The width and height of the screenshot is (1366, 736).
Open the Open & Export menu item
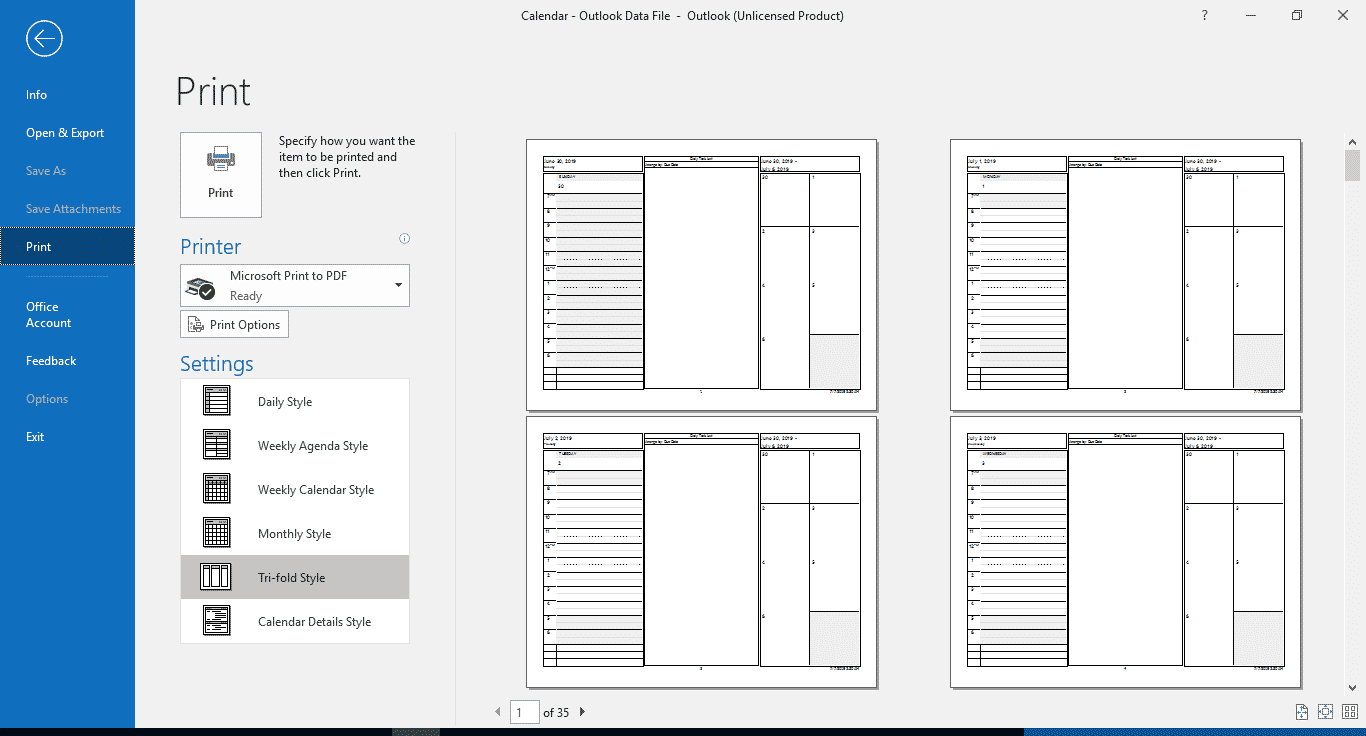click(x=65, y=133)
